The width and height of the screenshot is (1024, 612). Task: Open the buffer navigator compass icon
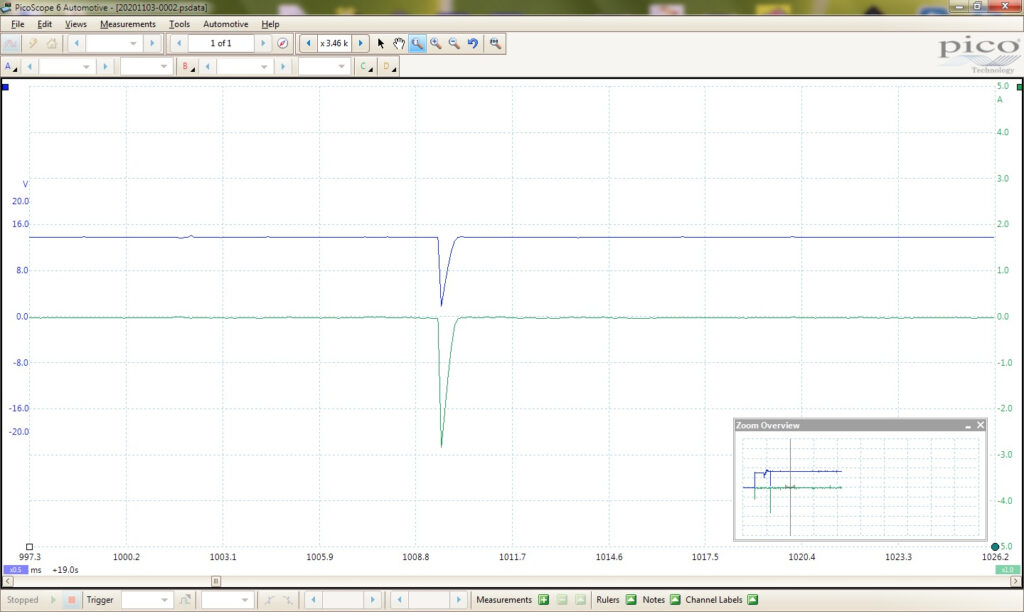282,43
